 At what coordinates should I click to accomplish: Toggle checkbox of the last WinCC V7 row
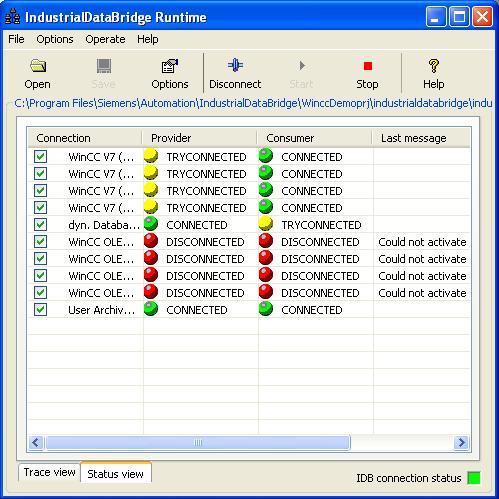coord(40,207)
